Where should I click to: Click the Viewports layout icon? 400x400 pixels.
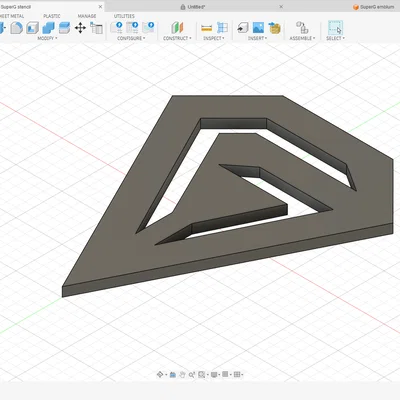coord(236,375)
